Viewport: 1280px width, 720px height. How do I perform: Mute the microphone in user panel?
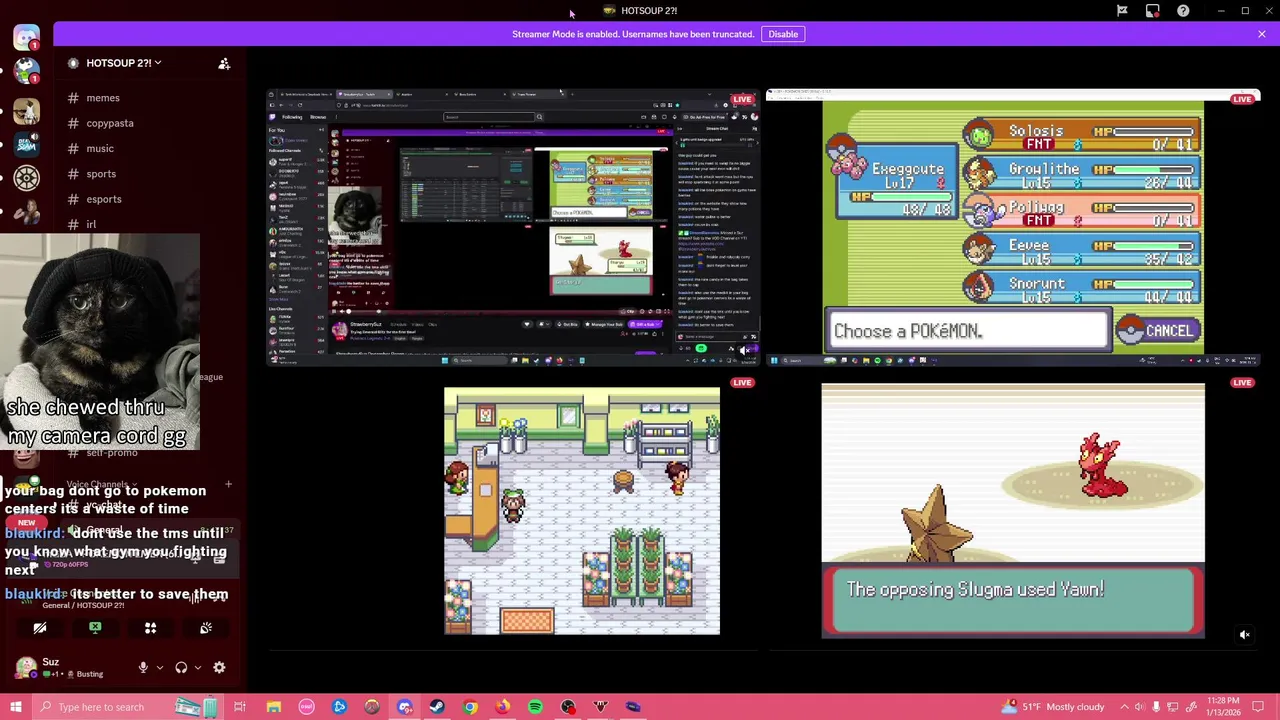[x=143, y=667]
